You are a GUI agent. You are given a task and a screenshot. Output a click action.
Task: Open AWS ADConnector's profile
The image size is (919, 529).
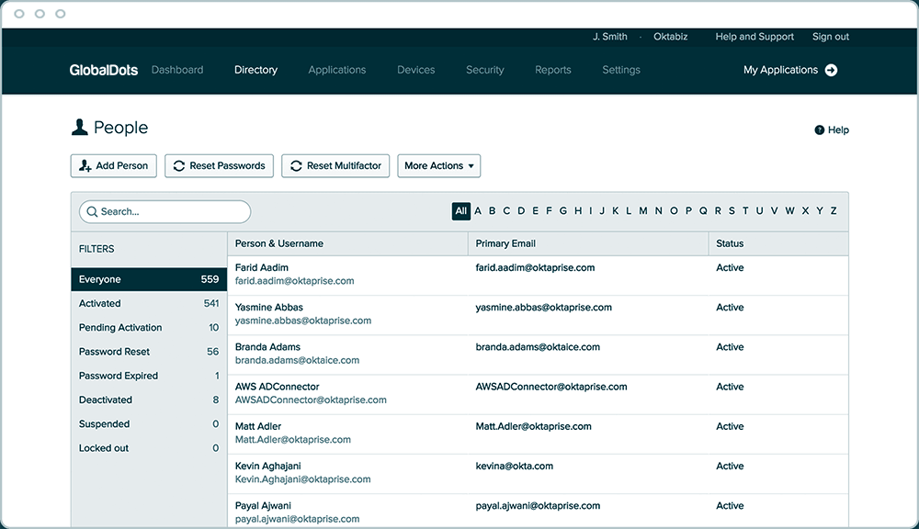click(x=277, y=387)
